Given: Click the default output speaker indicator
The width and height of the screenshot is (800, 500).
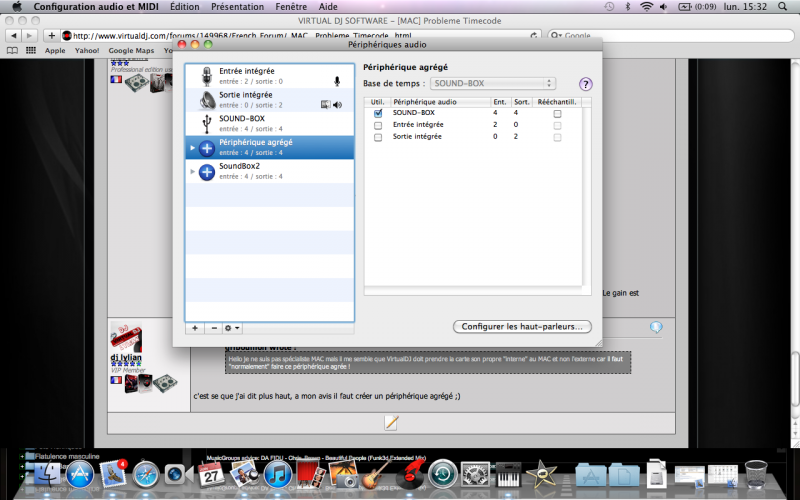Looking at the screenshot, I should pos(338,105).
